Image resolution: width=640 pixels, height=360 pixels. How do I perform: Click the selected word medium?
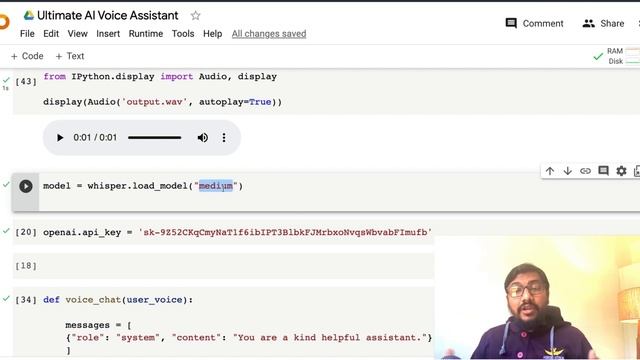(216, 186)
